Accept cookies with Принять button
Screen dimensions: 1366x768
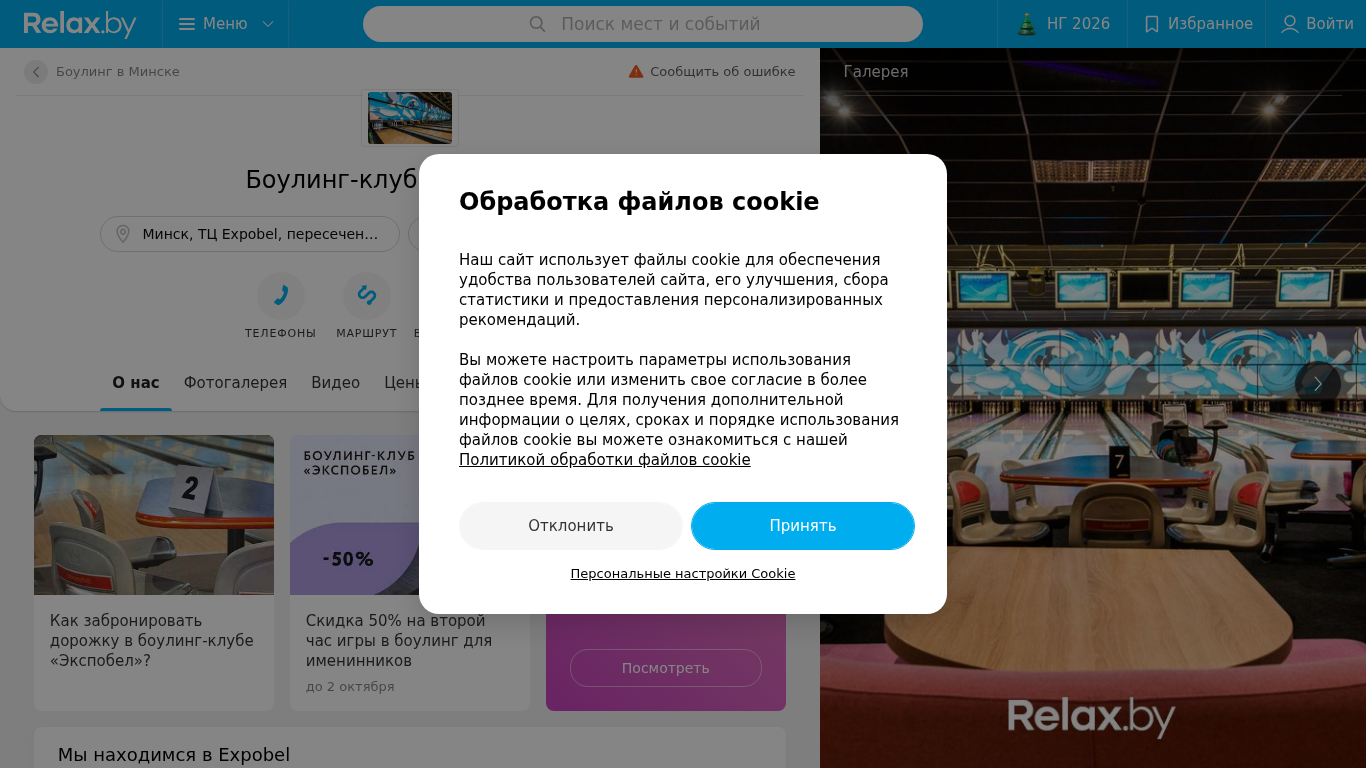[803, 526]
